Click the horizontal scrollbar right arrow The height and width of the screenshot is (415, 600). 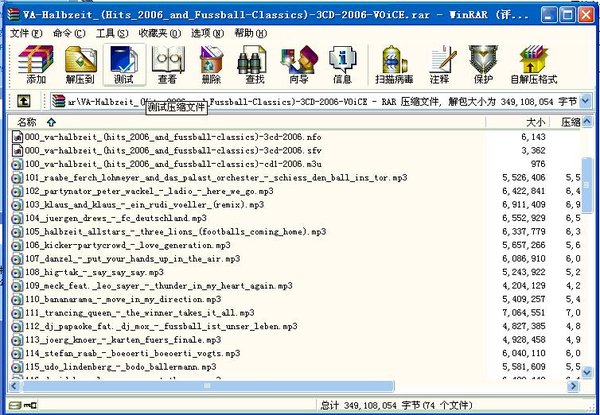(573, 386)
